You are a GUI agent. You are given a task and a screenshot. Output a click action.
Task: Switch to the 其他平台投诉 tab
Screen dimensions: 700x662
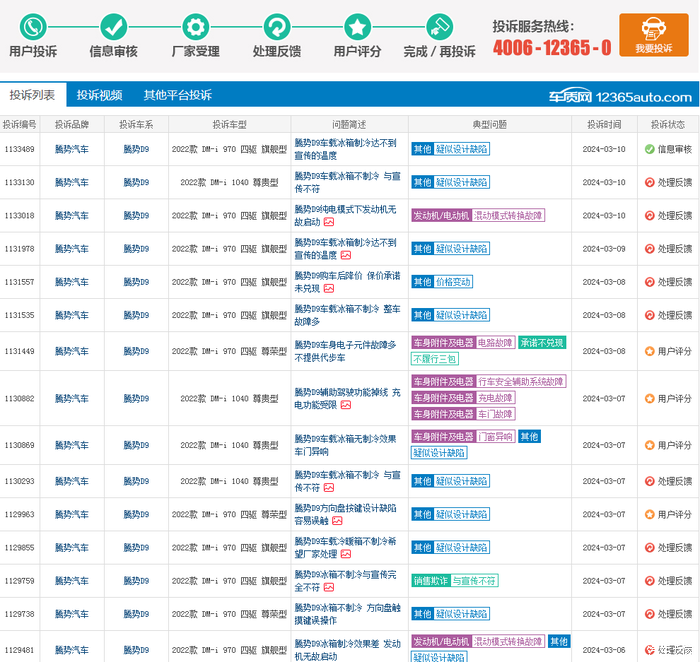tap(177, 95)
